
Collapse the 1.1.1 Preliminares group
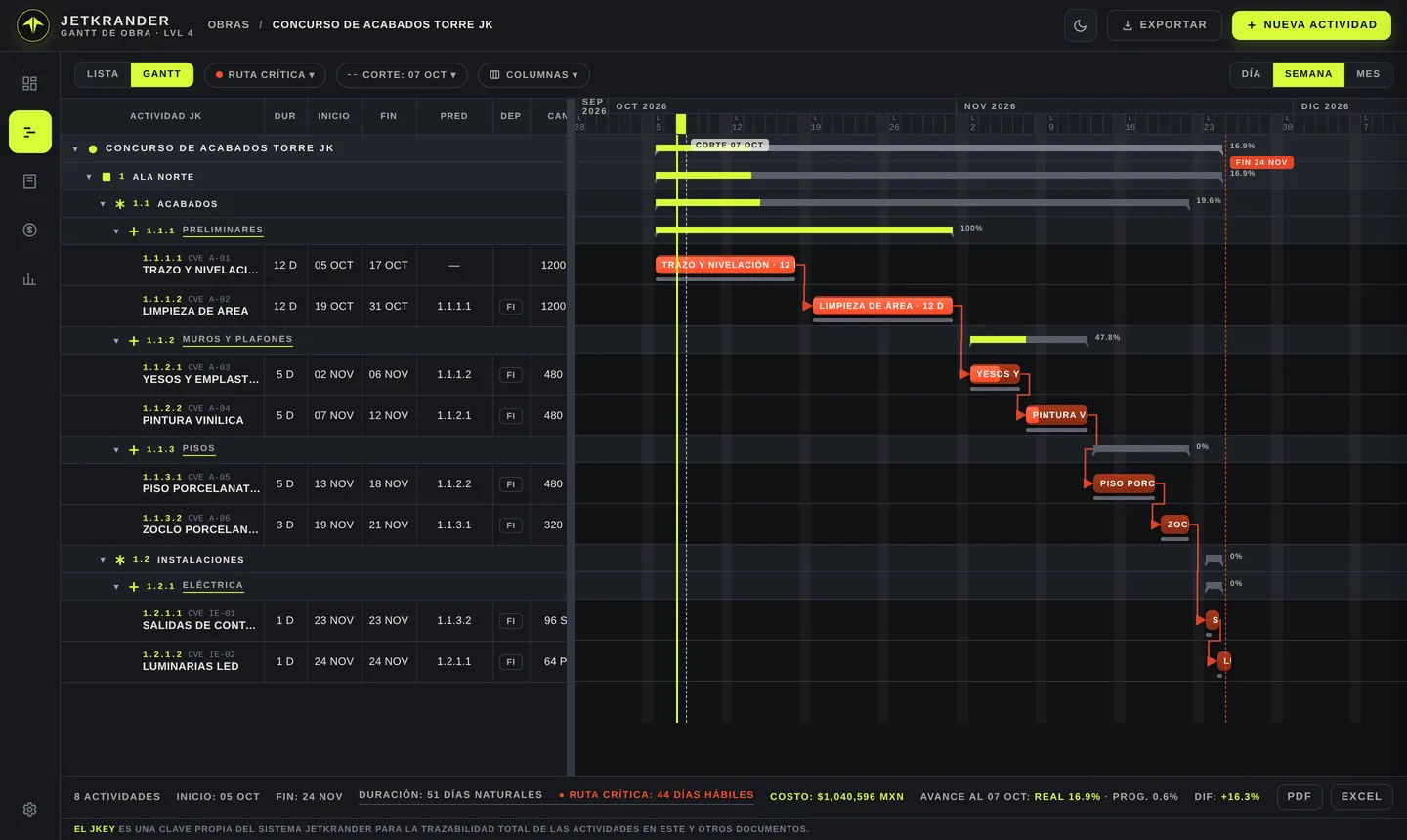click(x=116, y=231)
